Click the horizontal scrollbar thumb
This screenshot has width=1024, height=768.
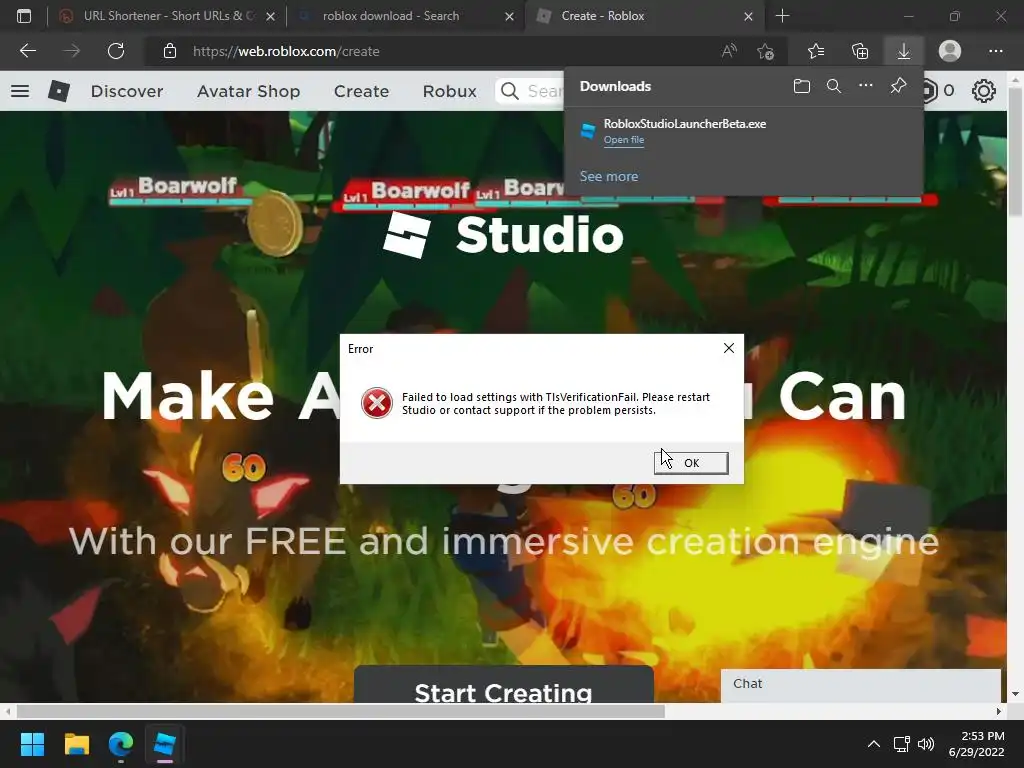click(x=340, y=711)
